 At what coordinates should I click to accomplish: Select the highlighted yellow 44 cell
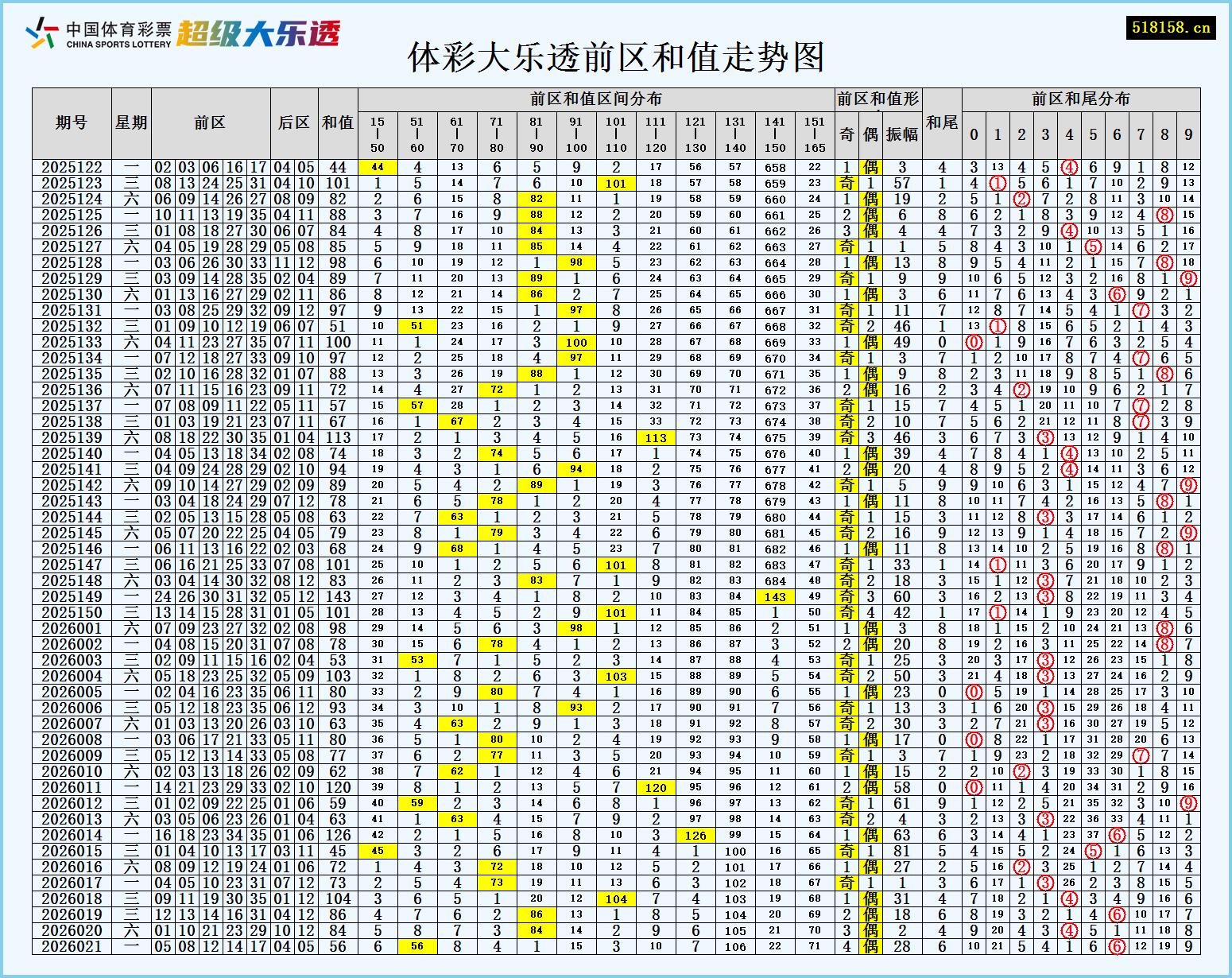pyautogui.click(x=379, y=167)
